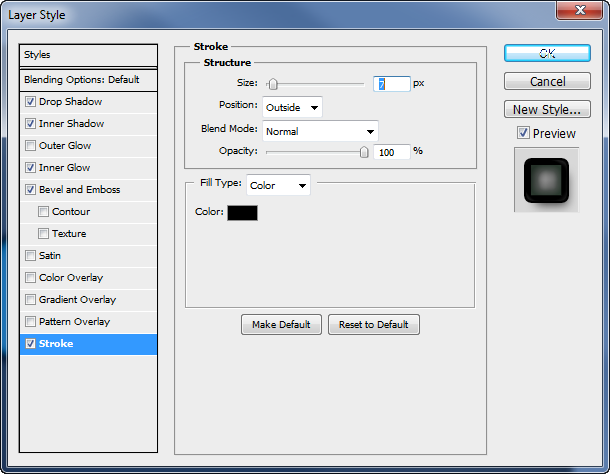Uncheck the Stroke checkbox
Image resolution: width=610 pixels, height=474 pixels.
(30, 344)
